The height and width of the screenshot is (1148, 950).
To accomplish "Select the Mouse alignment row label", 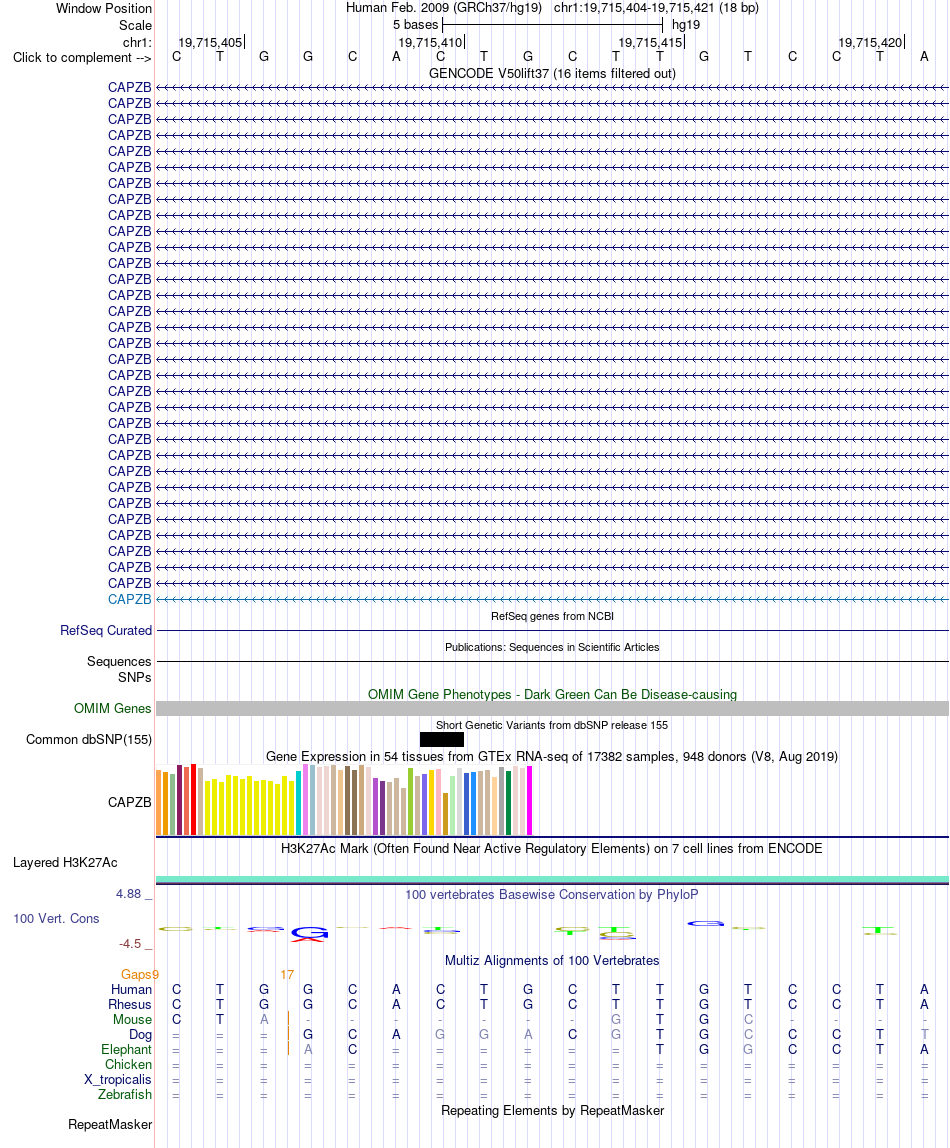I will click(132, 1020).
